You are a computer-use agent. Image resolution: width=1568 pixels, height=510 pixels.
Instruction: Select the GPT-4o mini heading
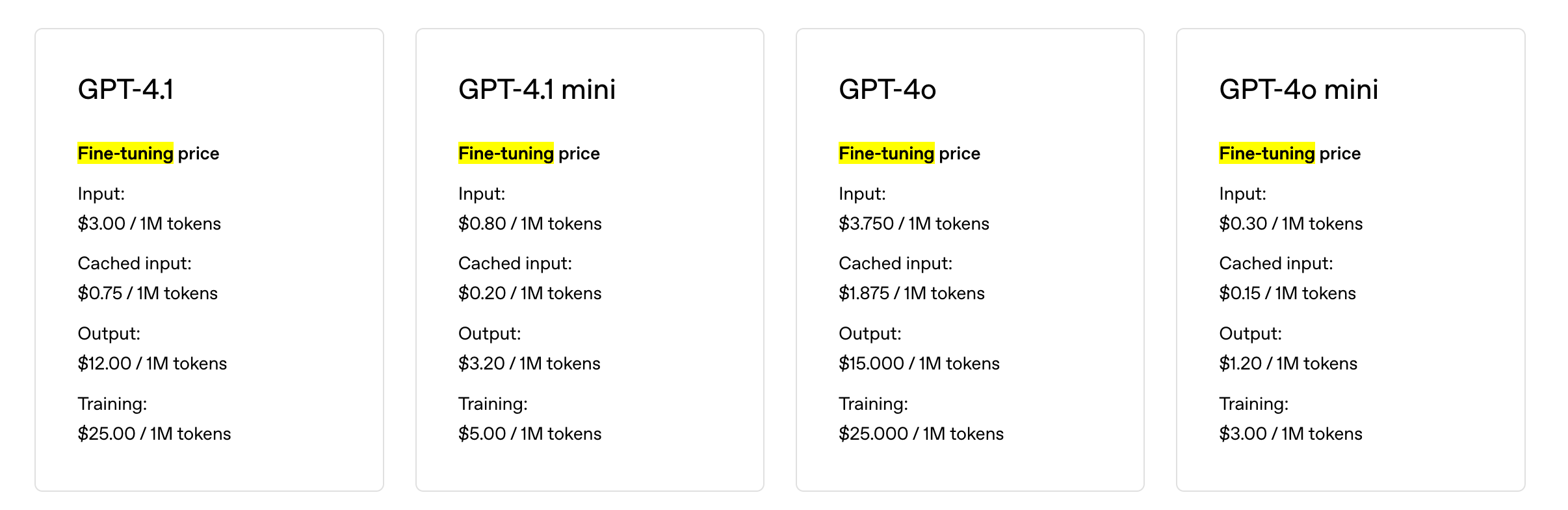pyautogui.click(x=1299, y=89)
